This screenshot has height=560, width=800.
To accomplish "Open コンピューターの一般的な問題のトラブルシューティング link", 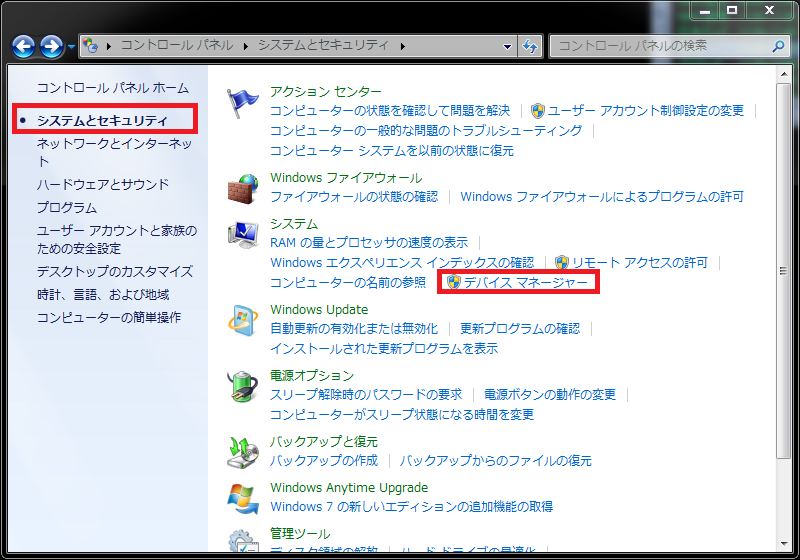I will point(426,131).
